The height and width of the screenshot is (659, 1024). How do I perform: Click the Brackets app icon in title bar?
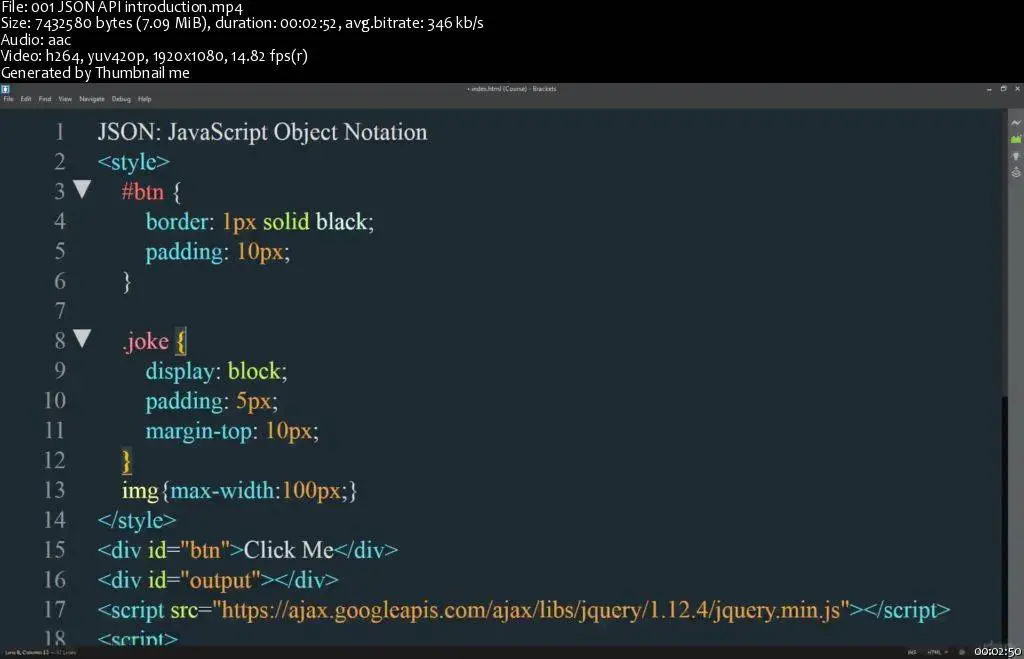pyautogui.click(x=5, y=89)
